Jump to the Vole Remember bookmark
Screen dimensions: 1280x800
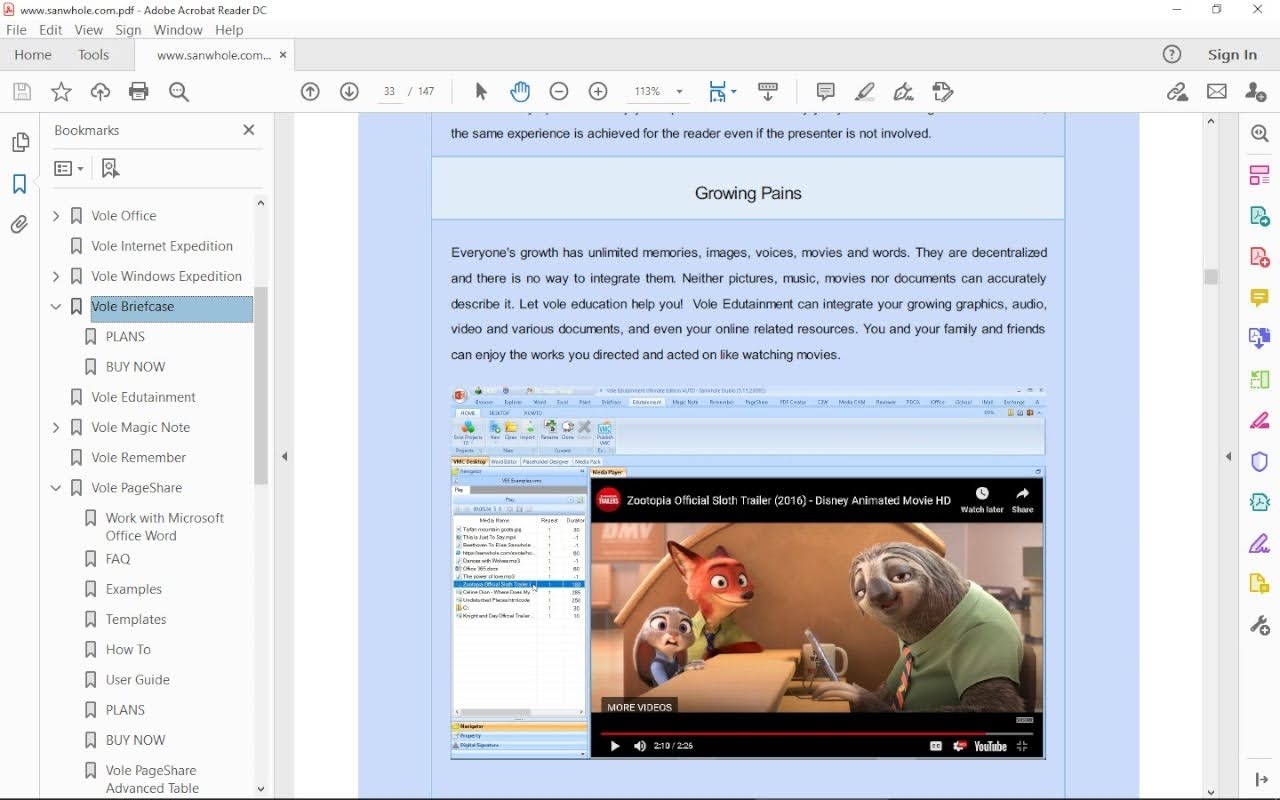click(138, 458)
